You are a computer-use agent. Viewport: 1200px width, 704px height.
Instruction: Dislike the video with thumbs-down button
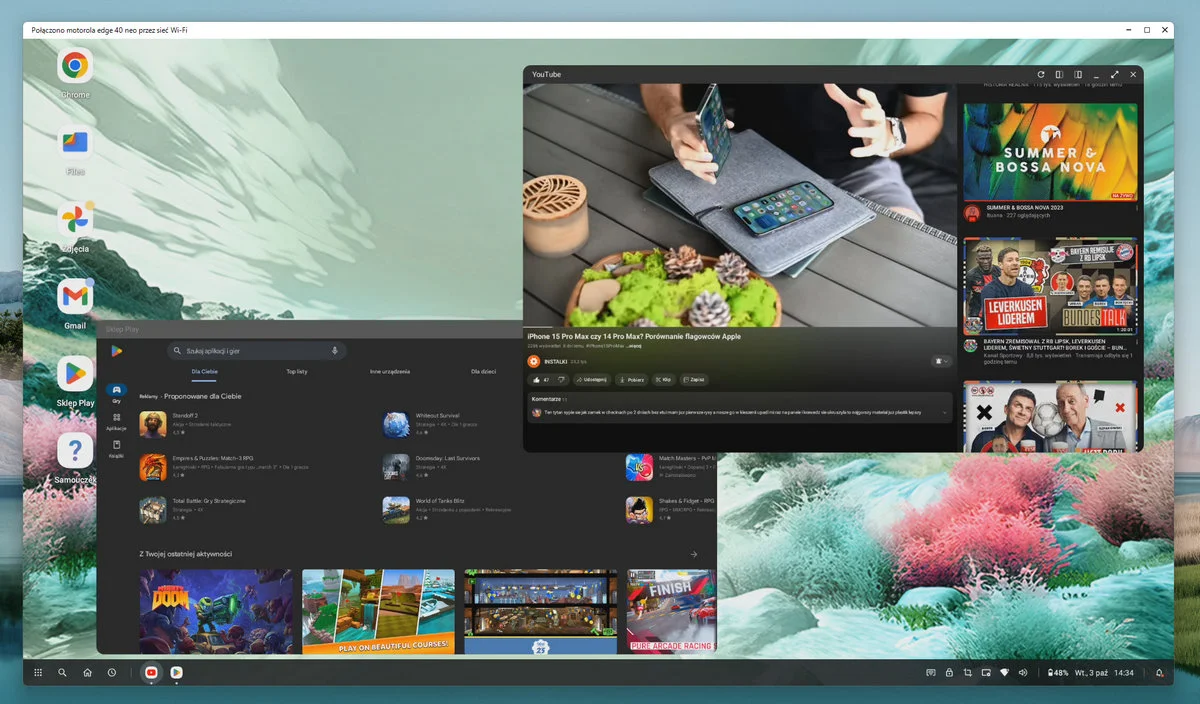561,380
